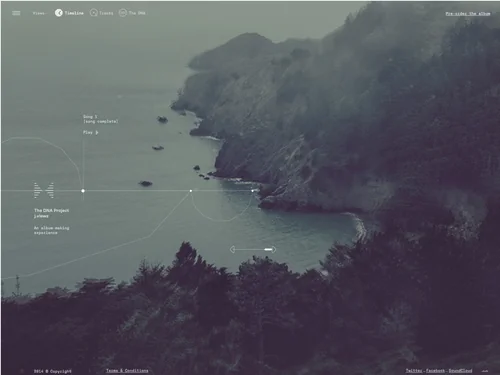Select the large Song 1 timeline dot
The height and width of the screenshot is (375, 500).
(83, 191)
